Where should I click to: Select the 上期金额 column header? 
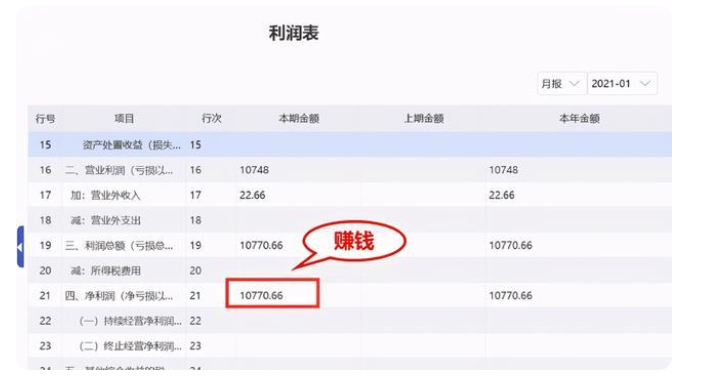tap(424, 118)
